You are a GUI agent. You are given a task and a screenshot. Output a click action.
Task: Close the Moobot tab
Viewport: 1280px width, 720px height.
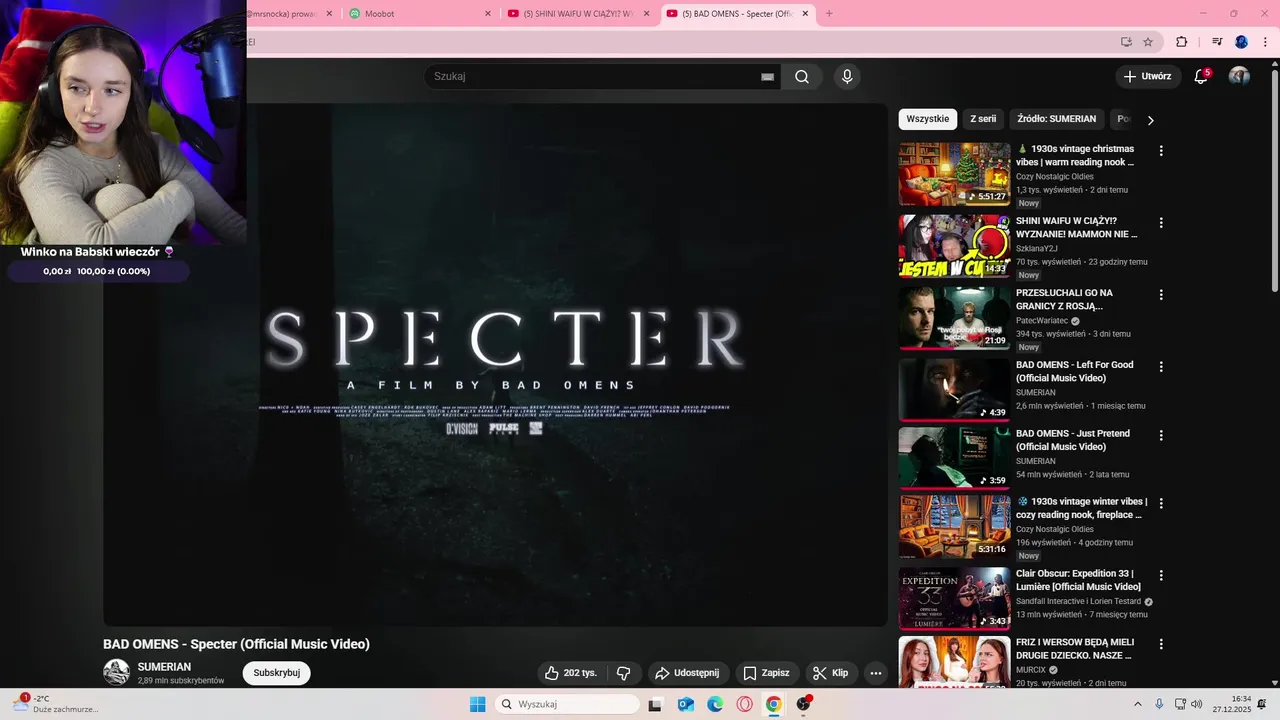pyautogui.click(x=488, y=13)
